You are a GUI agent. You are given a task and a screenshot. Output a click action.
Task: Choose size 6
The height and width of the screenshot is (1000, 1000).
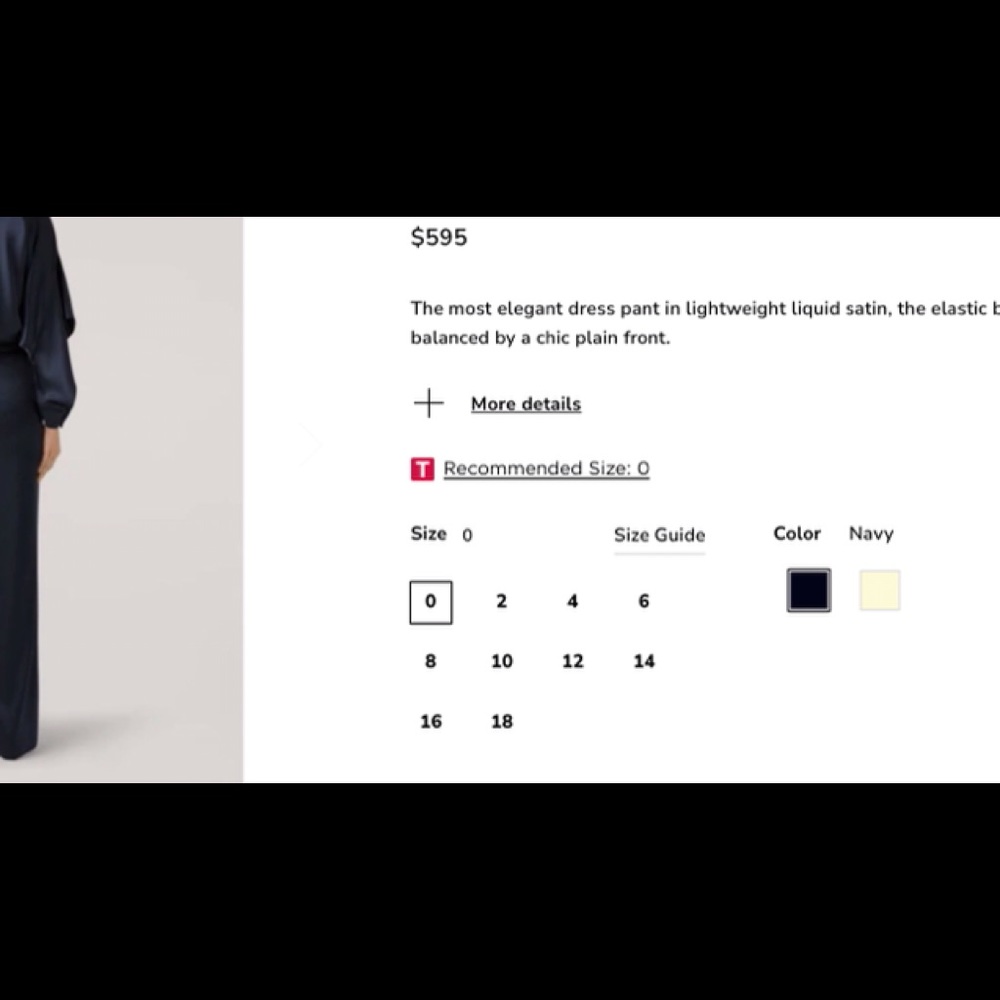[x=644, y=601]
